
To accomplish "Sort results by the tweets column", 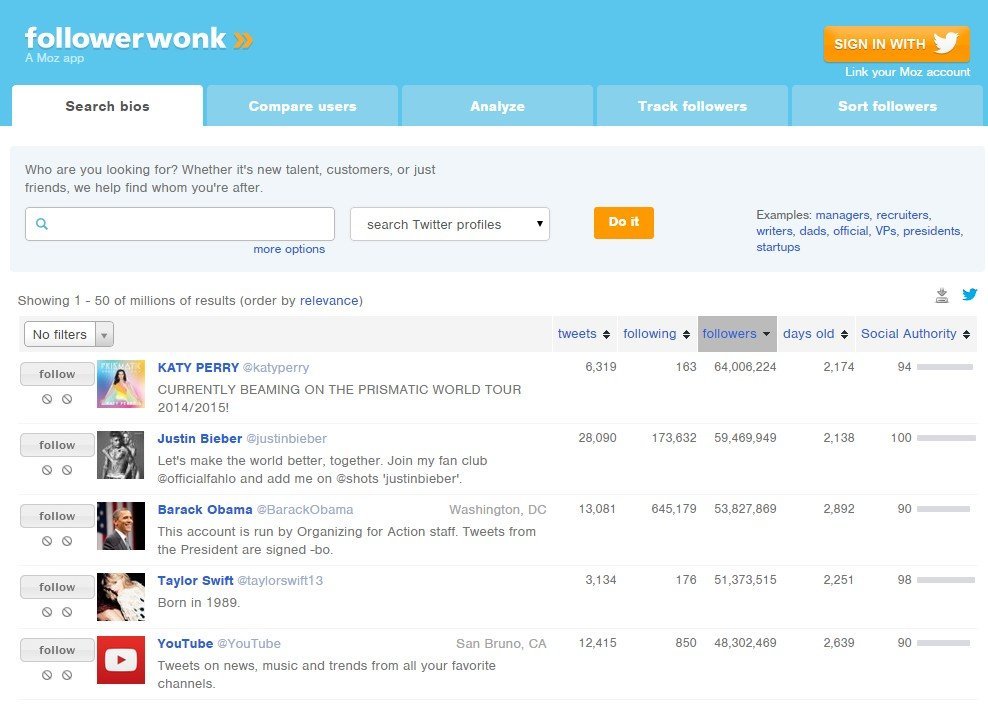I will tap(583, 334).
